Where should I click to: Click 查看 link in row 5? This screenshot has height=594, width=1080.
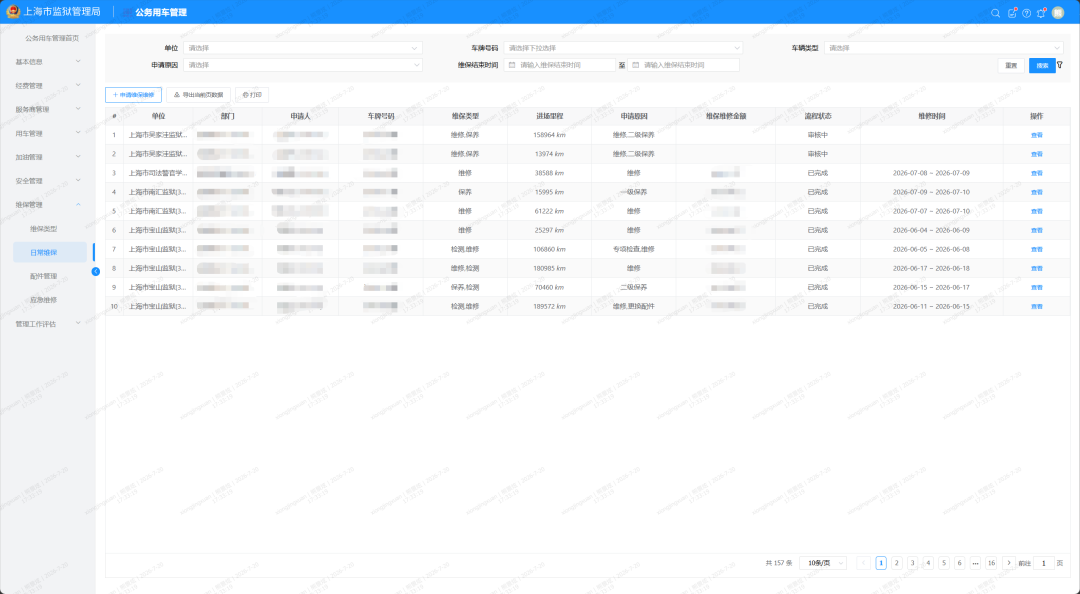coord(1037,212)
